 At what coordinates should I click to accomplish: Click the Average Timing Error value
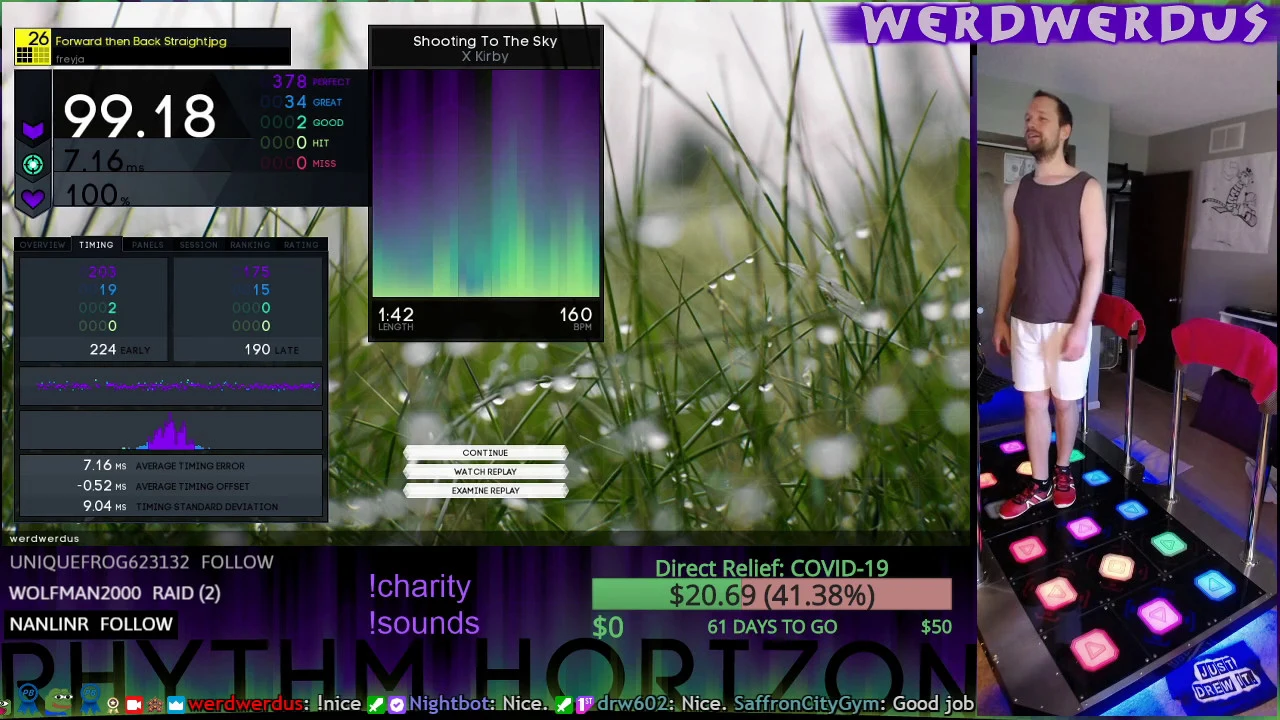pos(104,466)
